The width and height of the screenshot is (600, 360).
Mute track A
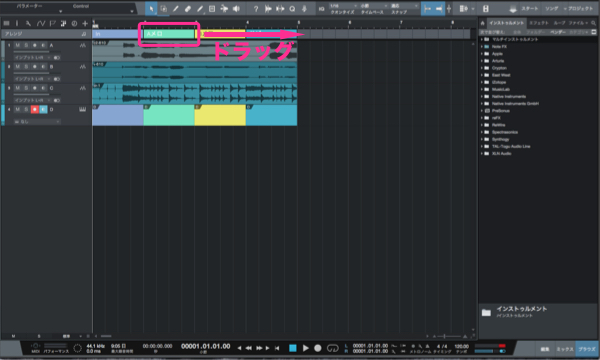(x=18, y=45)
